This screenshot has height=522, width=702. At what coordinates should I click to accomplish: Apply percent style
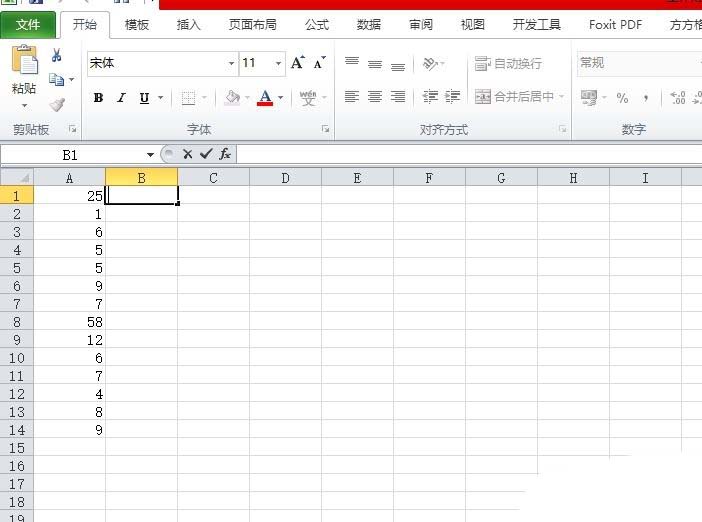coord(622,97)
